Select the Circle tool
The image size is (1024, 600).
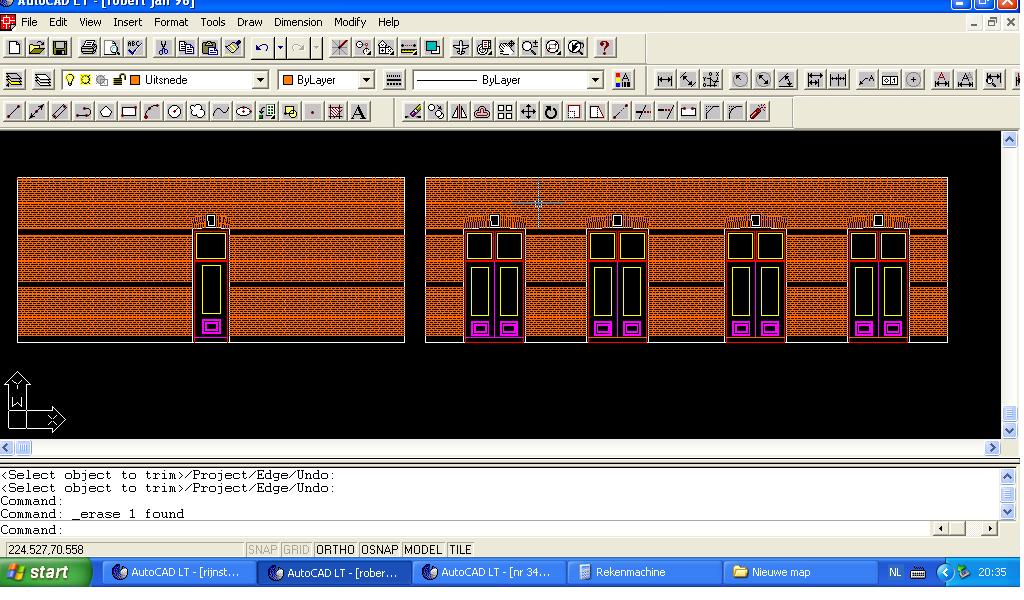[174, 112]
